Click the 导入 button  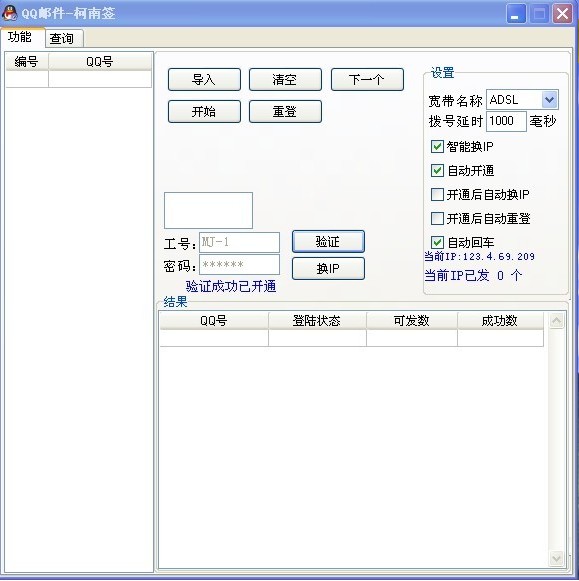204,79
